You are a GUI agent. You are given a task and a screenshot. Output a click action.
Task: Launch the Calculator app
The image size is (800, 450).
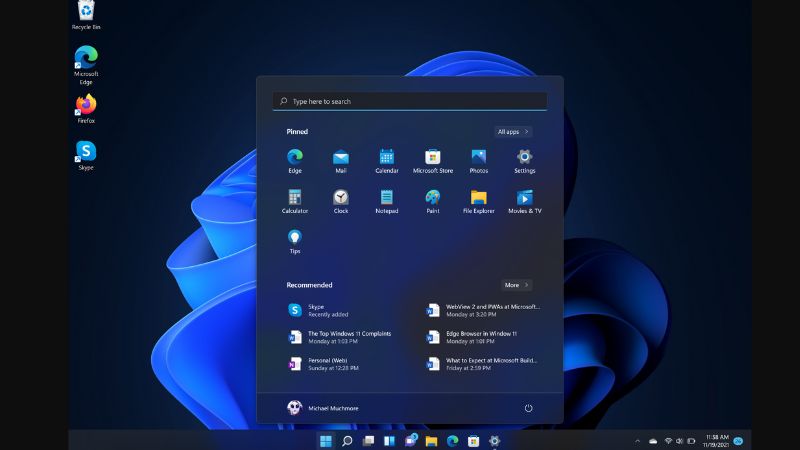click(x=295, y=202)
